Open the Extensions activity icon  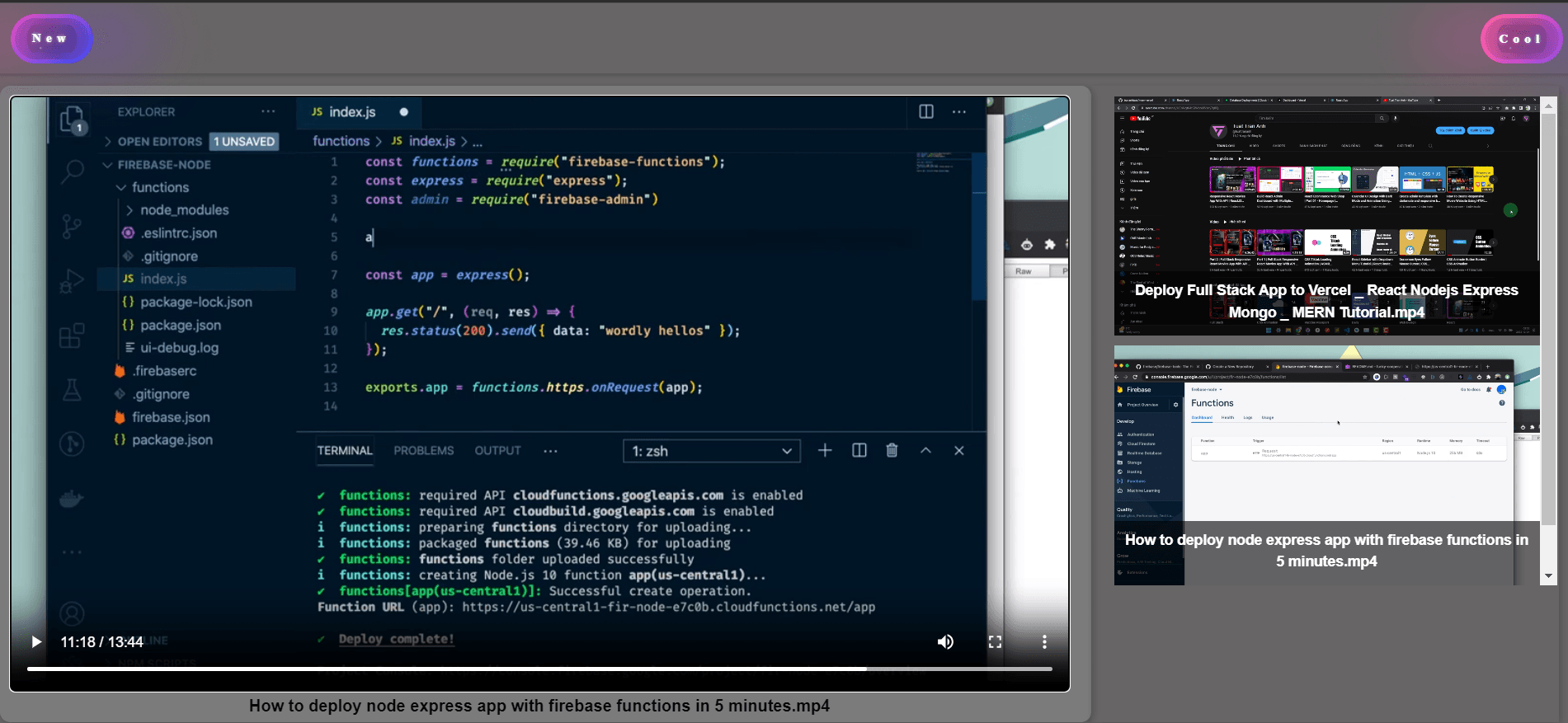73,336
